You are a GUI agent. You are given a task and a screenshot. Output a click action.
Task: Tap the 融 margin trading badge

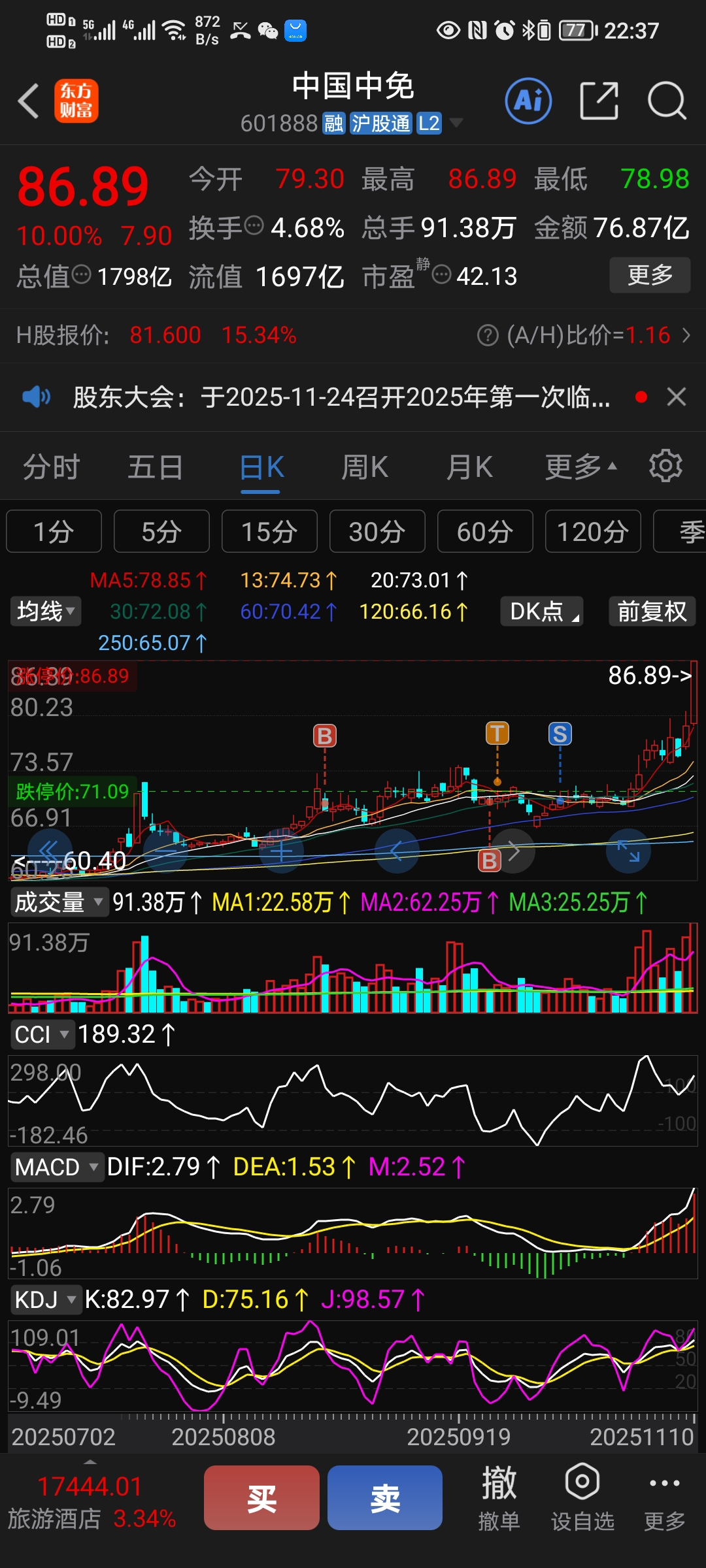pyautogui.click(x=333, y=123)
